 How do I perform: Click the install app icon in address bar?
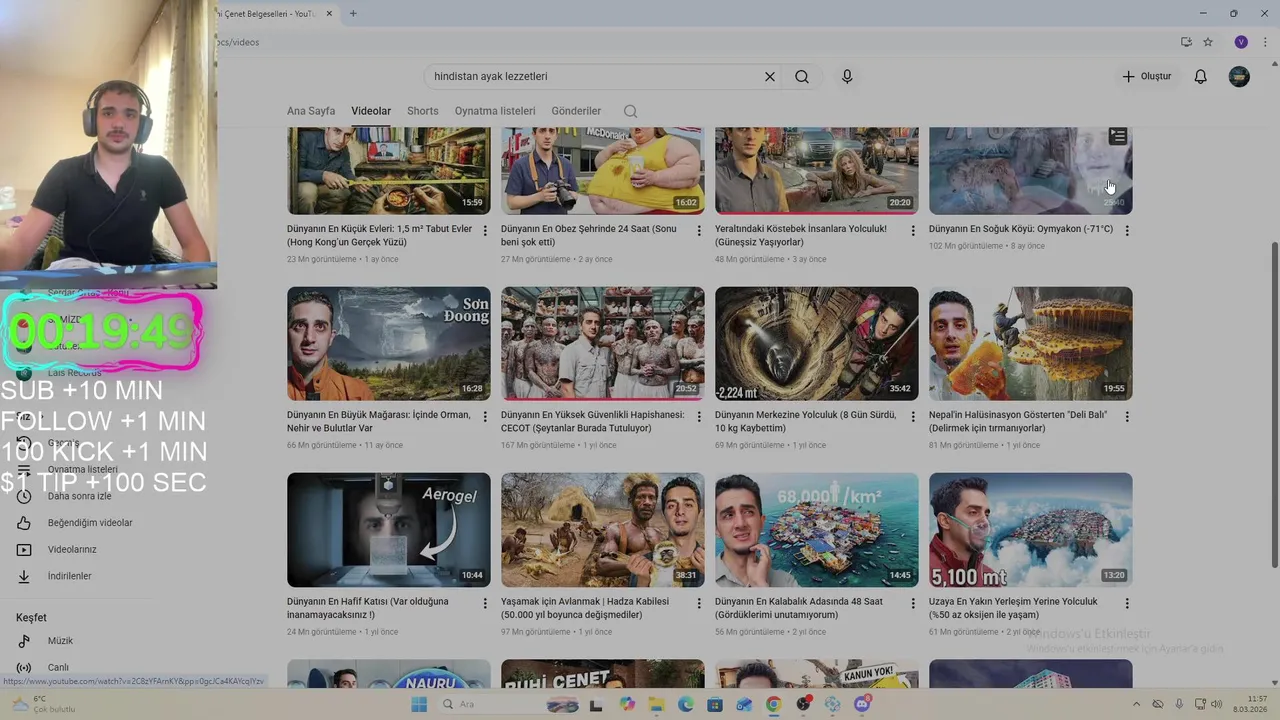(x=1186, y=42)
